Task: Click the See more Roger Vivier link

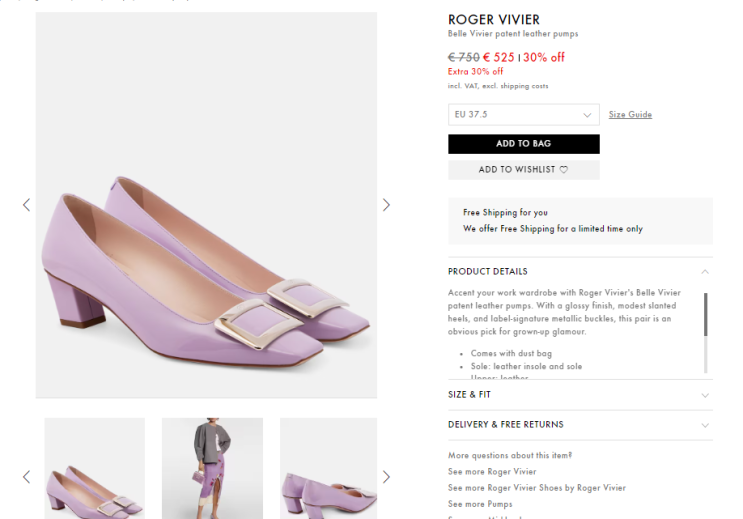Action: point(492,472)
